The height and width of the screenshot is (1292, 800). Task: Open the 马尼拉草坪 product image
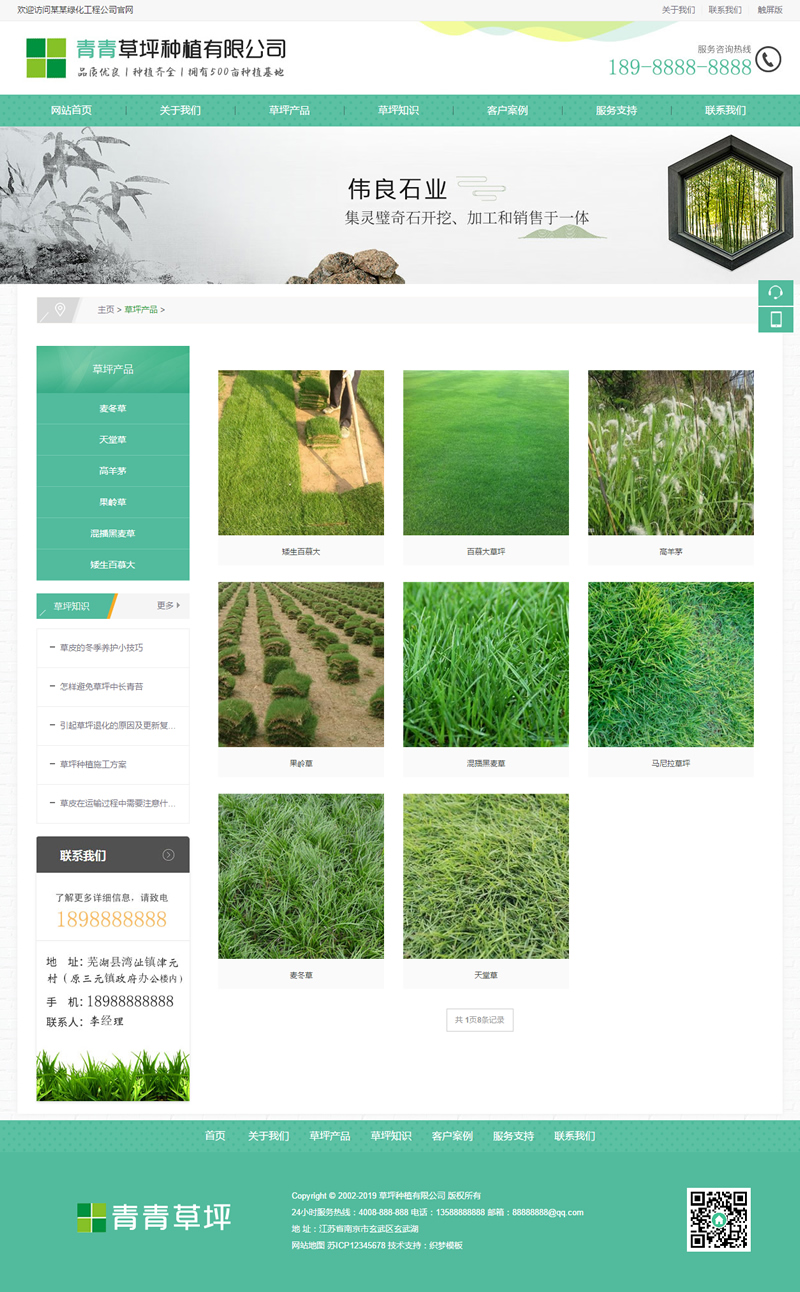tap(670, 663)
